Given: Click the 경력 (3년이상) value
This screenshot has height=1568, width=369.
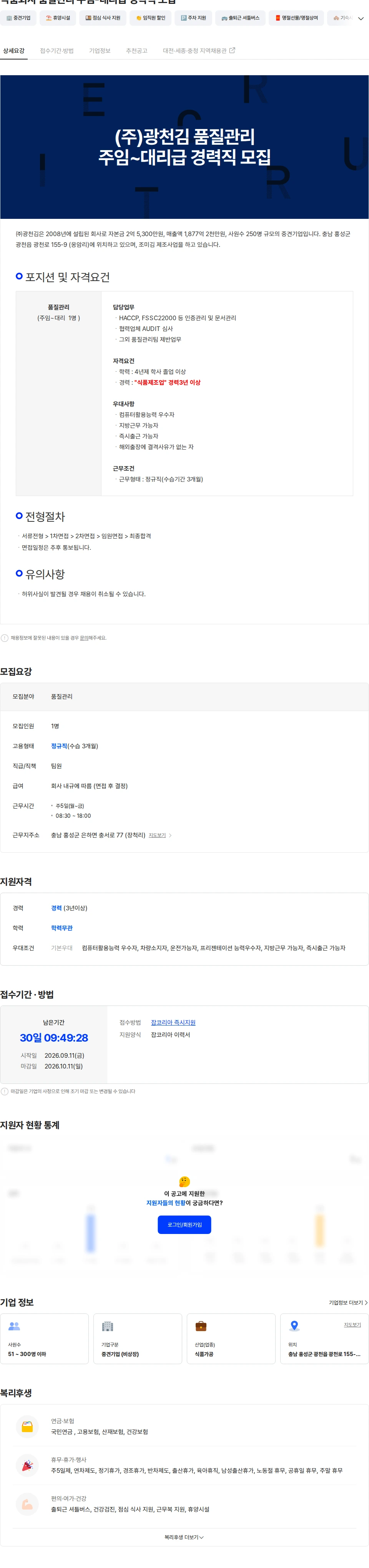Looking at the screenshot, I should pyautogui.click(x=69, y=908).
